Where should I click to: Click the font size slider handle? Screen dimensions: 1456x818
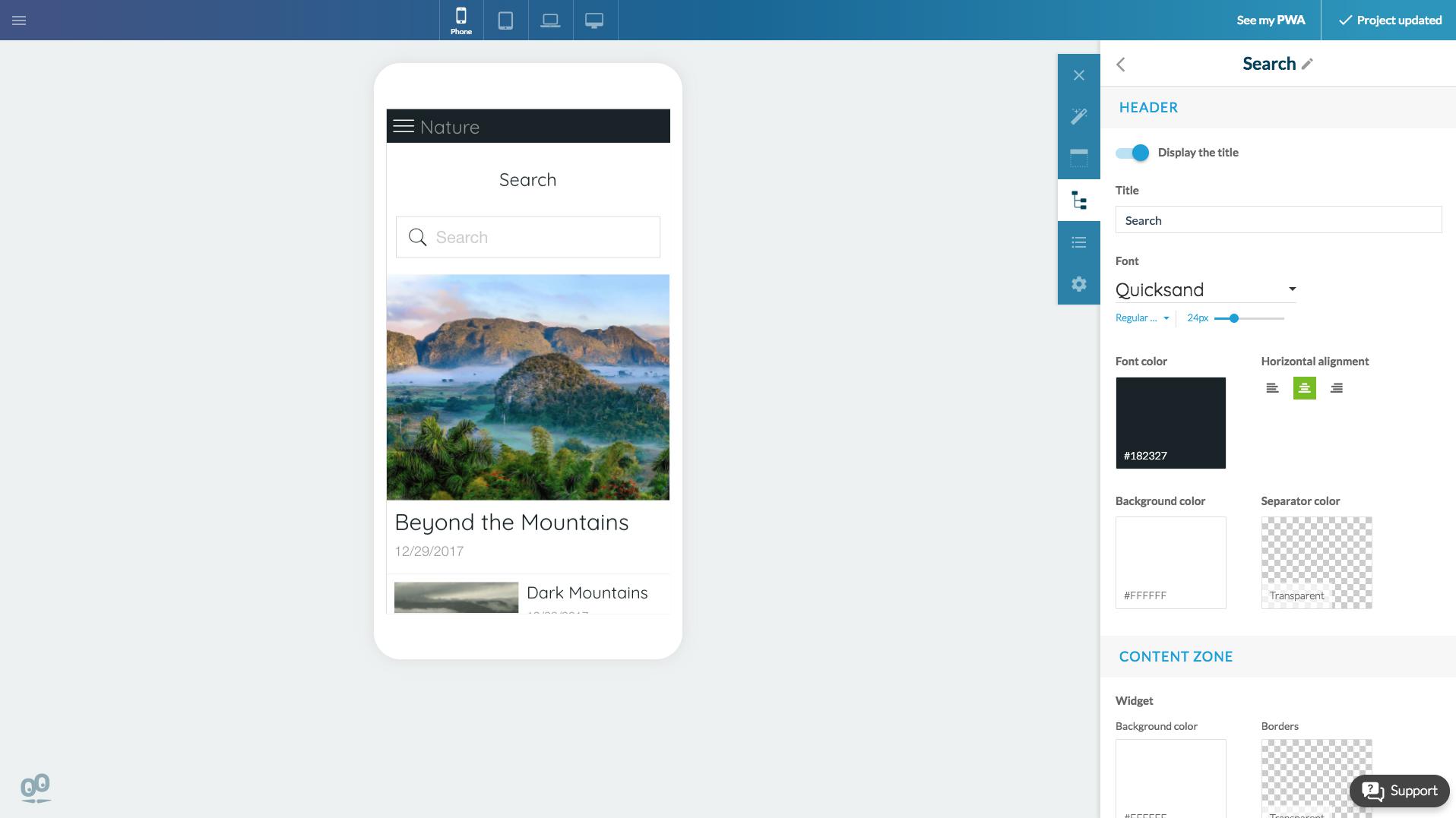(1234, 318)
